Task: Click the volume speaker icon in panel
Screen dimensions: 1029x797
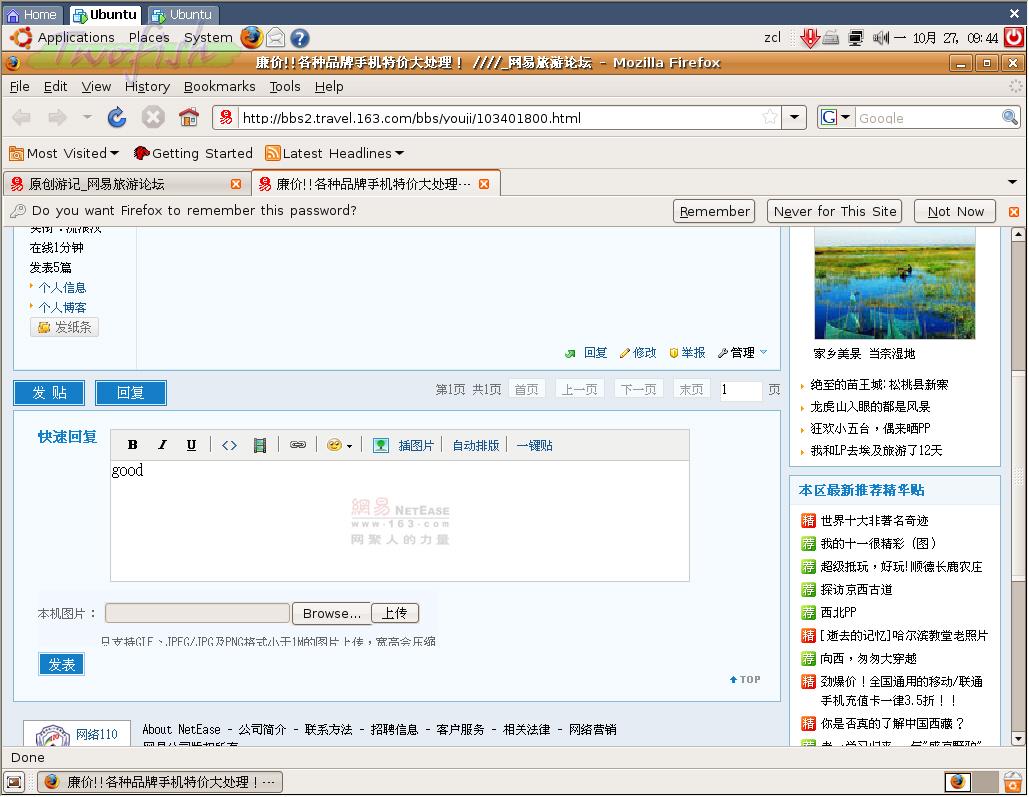Action: coord(881,38)
